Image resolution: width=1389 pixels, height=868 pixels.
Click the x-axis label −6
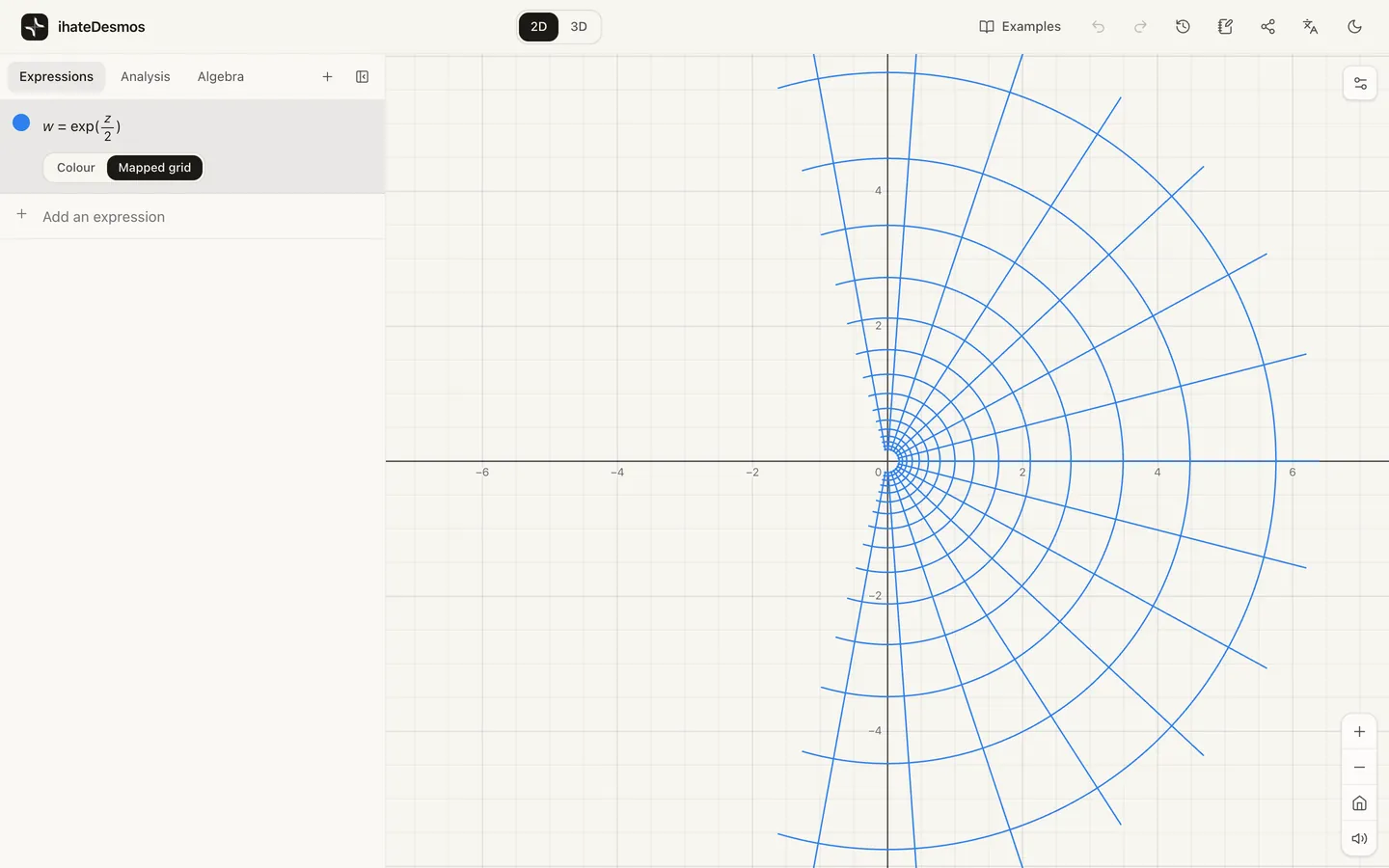pos(482,473)
